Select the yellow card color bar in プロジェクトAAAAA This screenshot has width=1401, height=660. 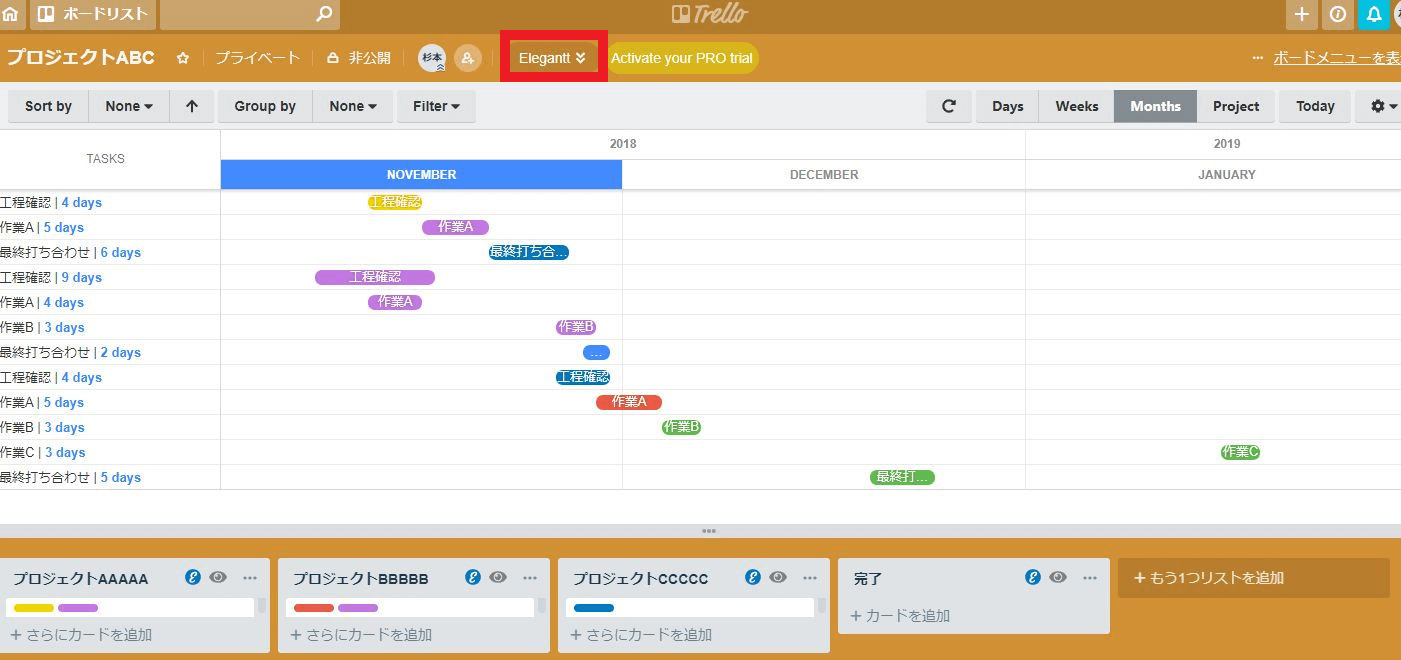[x=32, y=606]
